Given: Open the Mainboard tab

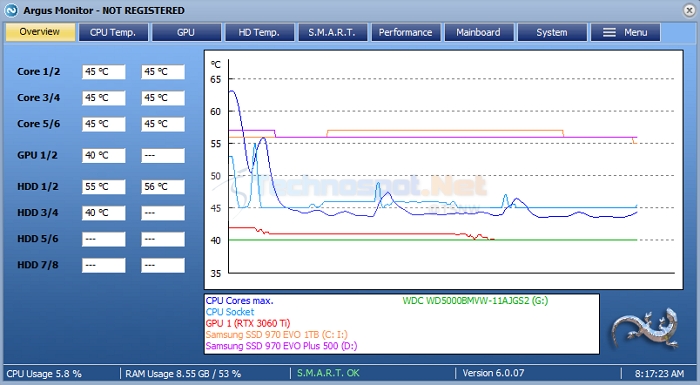Looking at the screenshot, I should coord(479,33).
